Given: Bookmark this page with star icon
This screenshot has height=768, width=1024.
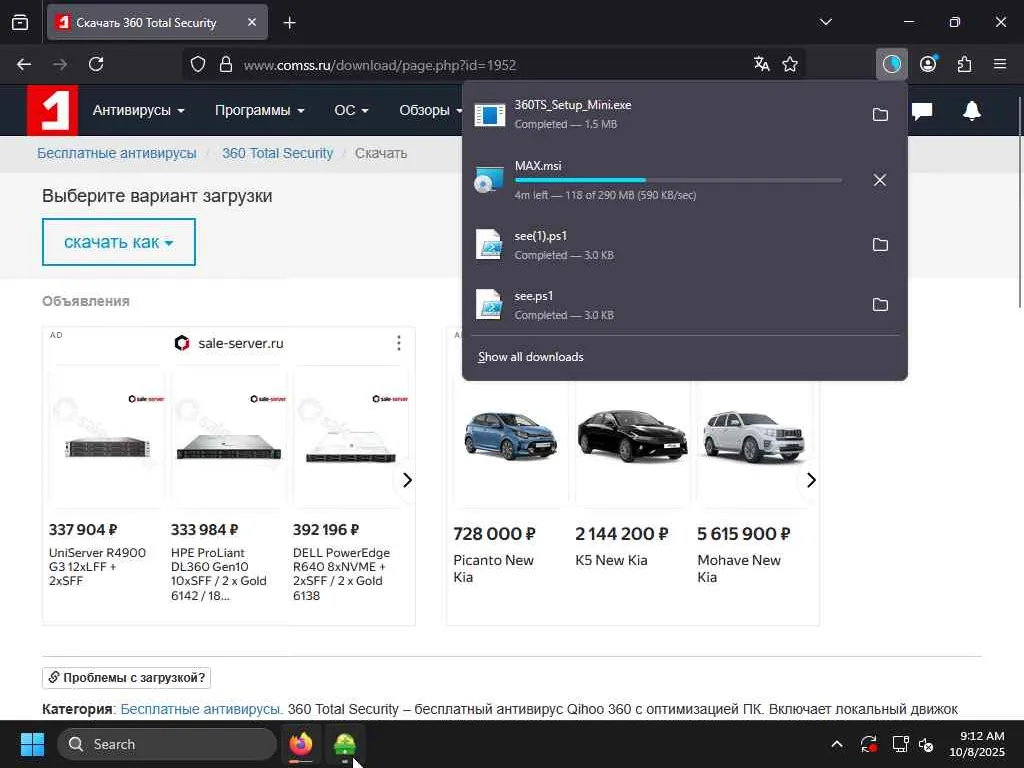Looking at the screenshot, I should point(790,64).
